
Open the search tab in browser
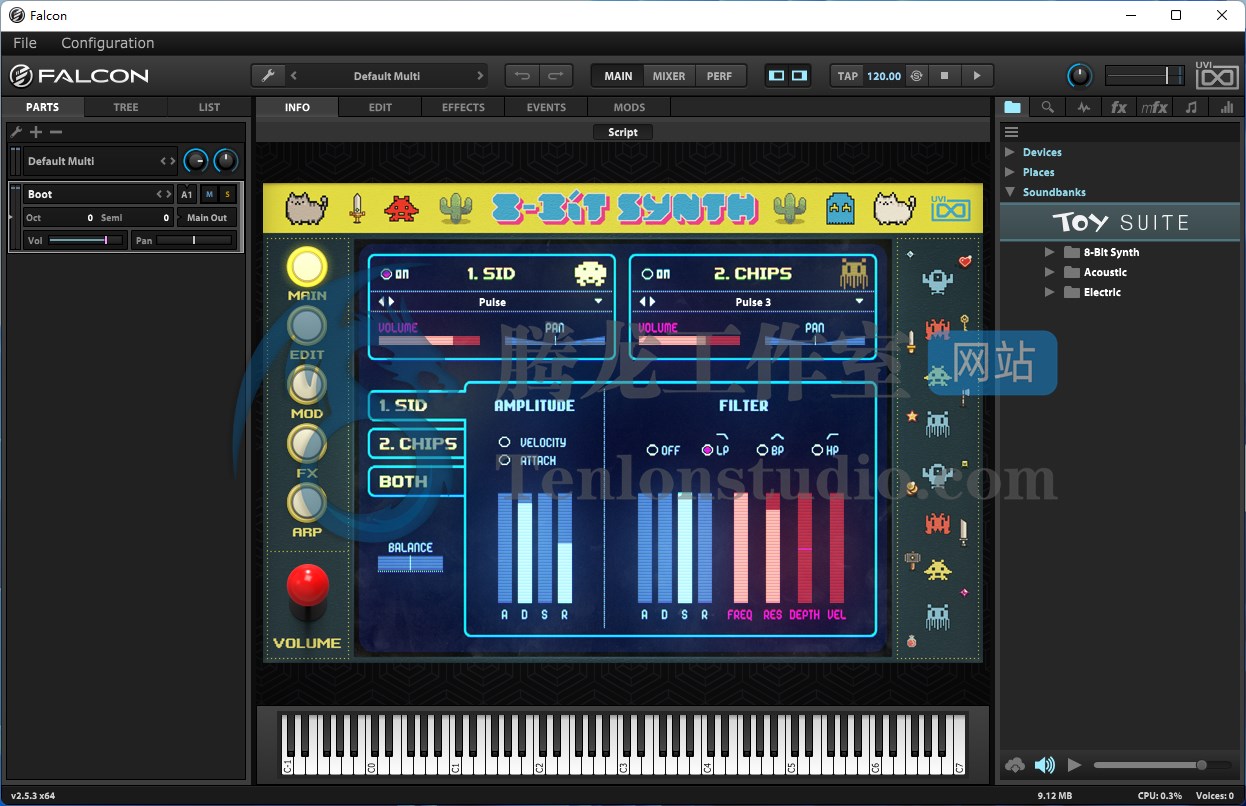tap(1047, 107)
